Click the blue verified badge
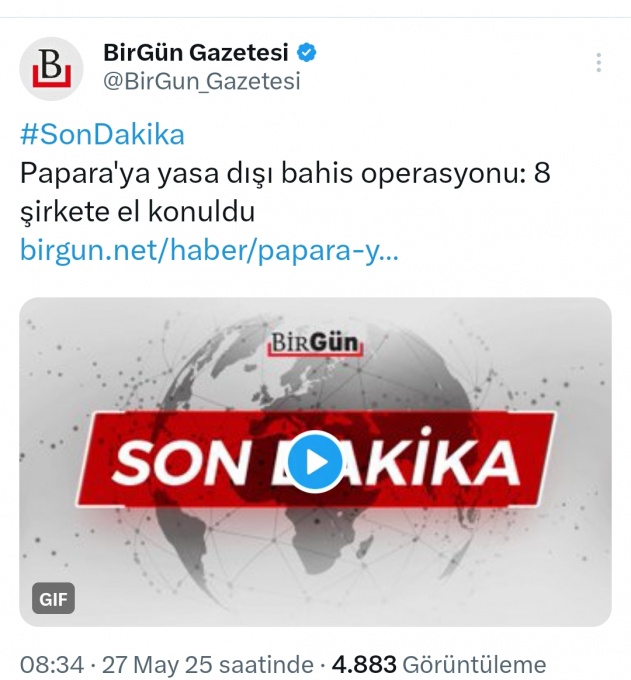 coord(307,52)
